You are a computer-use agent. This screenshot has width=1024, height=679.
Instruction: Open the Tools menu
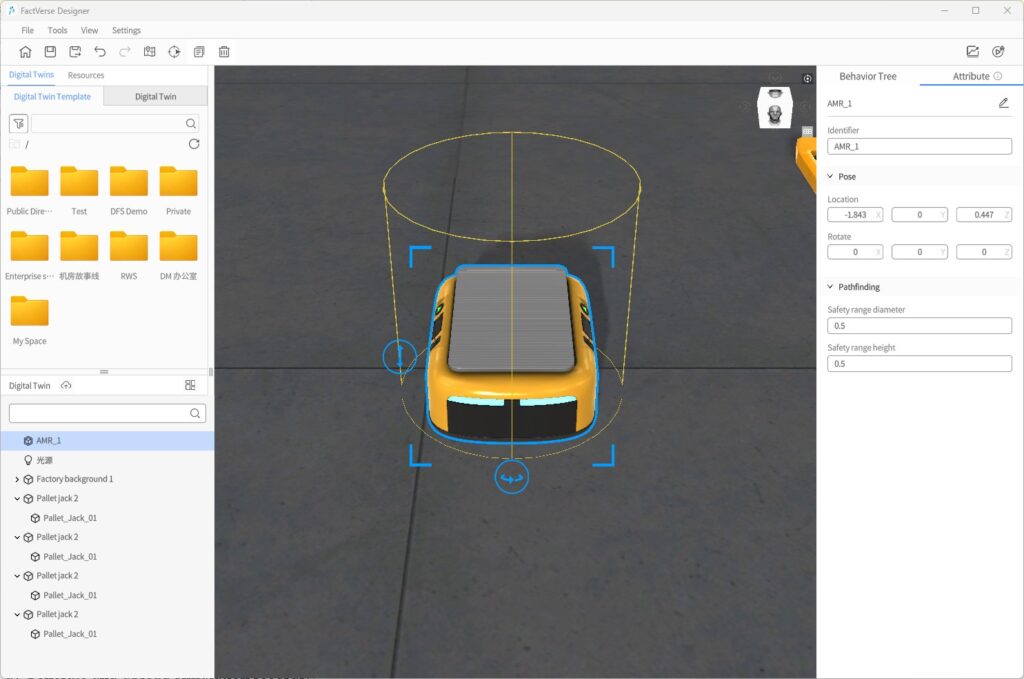[x=57, y=30]
